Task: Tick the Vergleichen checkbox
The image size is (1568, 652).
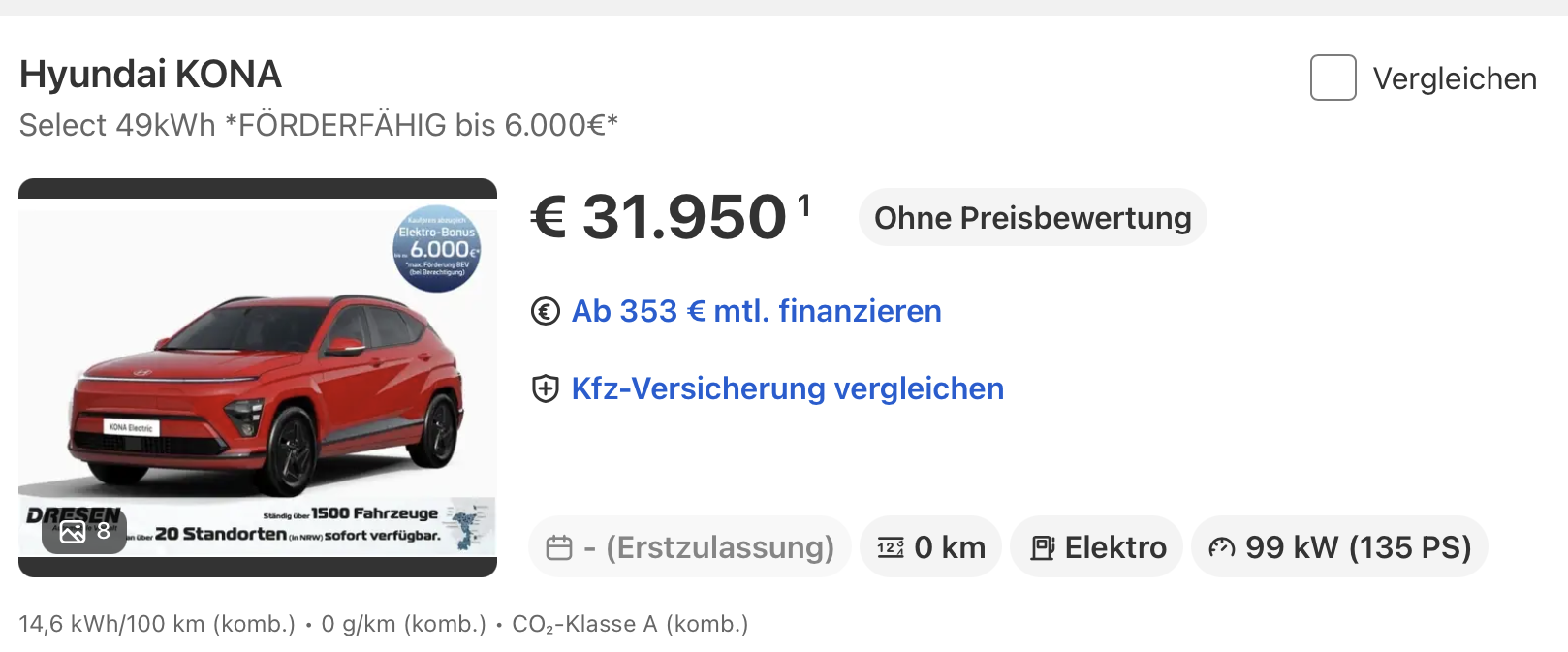Action: coord(1333,78)
